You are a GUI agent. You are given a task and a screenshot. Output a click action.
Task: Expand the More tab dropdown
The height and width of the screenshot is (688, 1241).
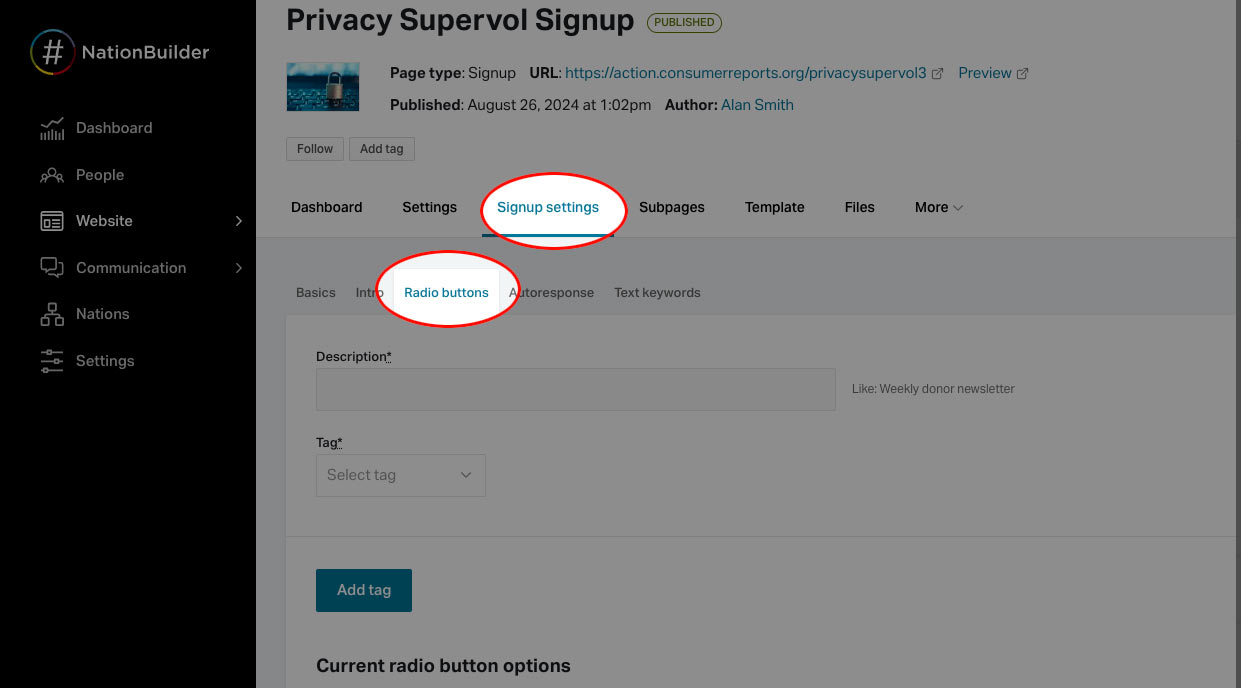pos(937,207)
